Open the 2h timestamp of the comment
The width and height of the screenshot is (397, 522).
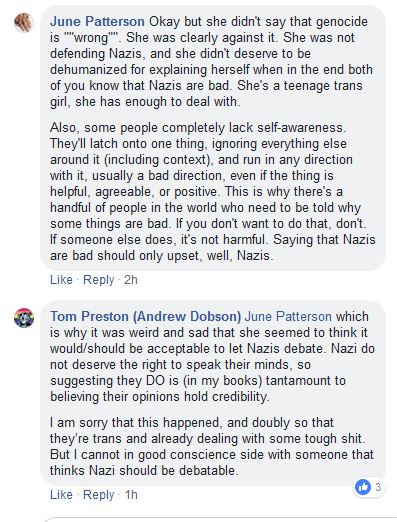tap(131, 279)
